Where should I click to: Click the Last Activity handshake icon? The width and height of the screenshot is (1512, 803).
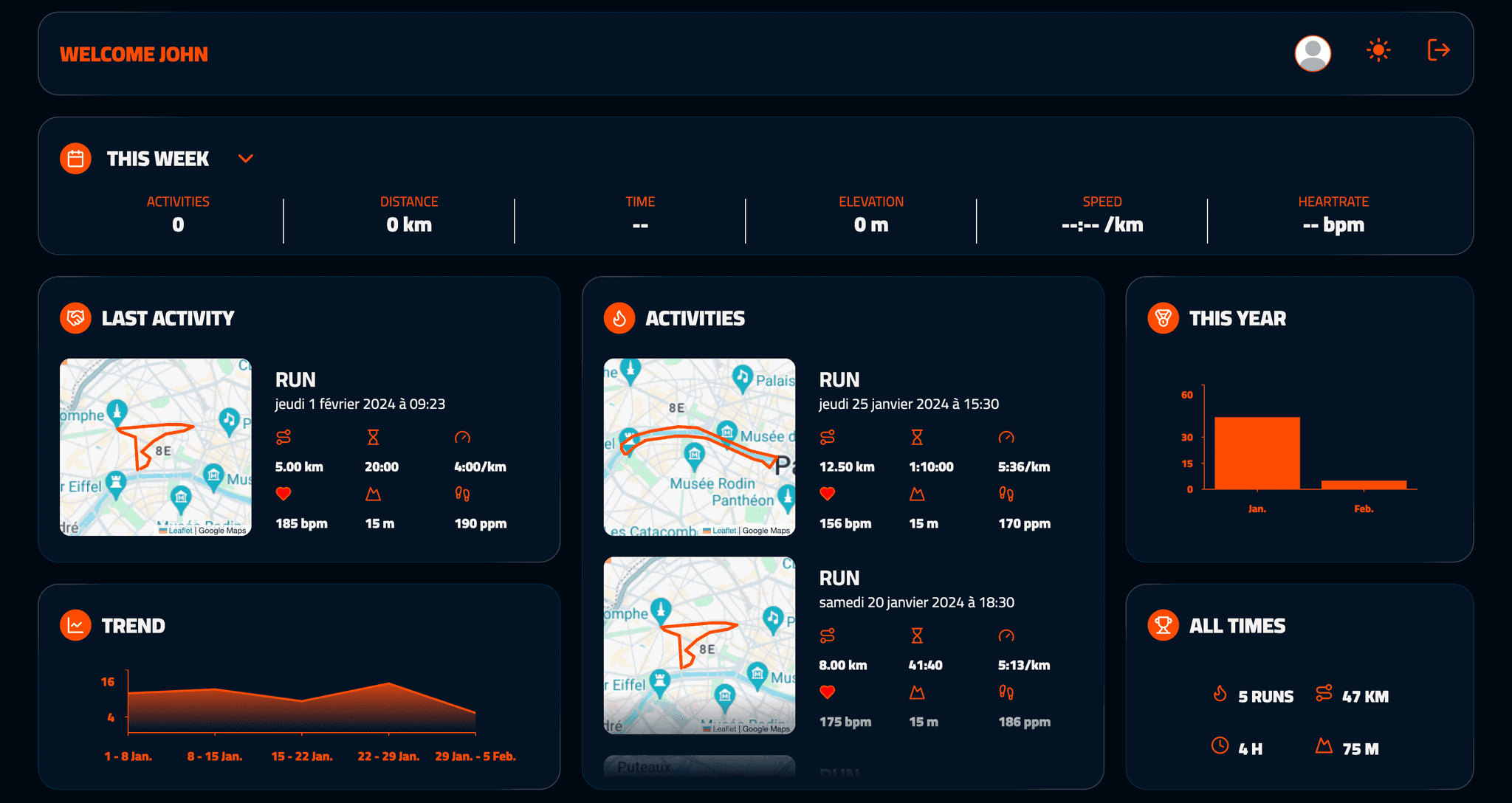click(x=75, y=318)
